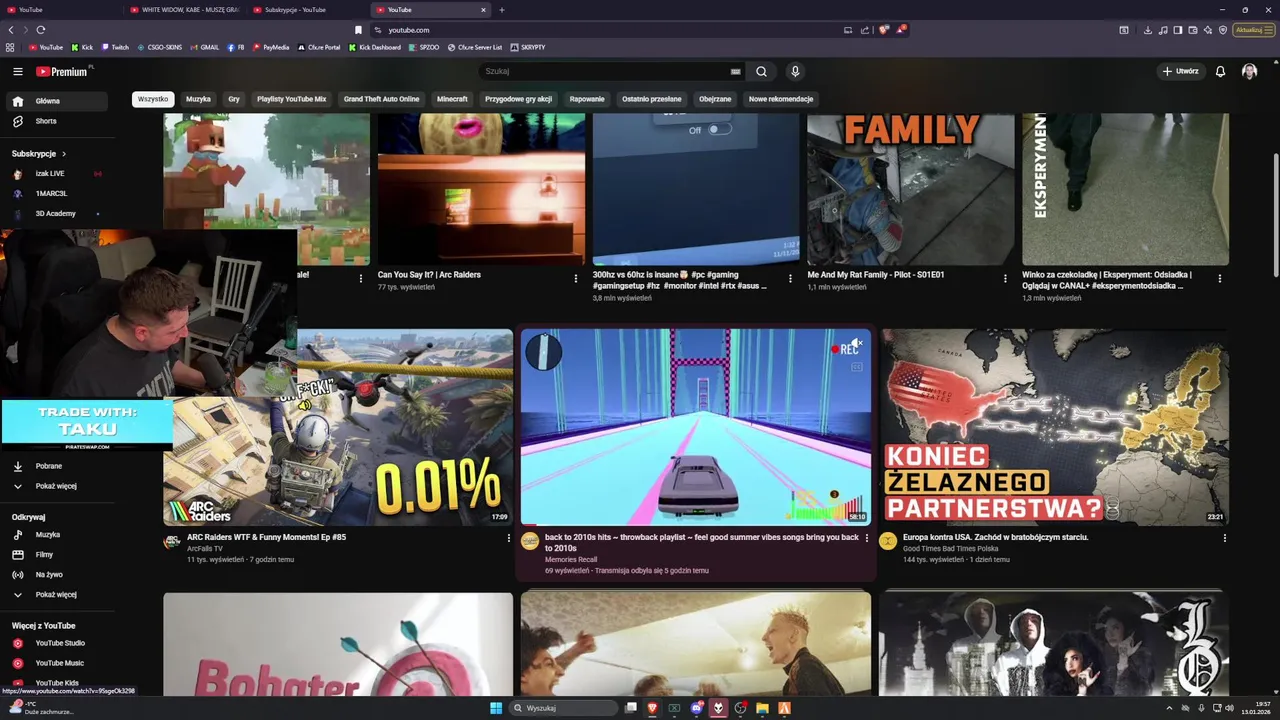Switch to Subskrypcje - YouTube browser tab
The width and height of the screenshot is (1280, 720).
pos(306,10)
